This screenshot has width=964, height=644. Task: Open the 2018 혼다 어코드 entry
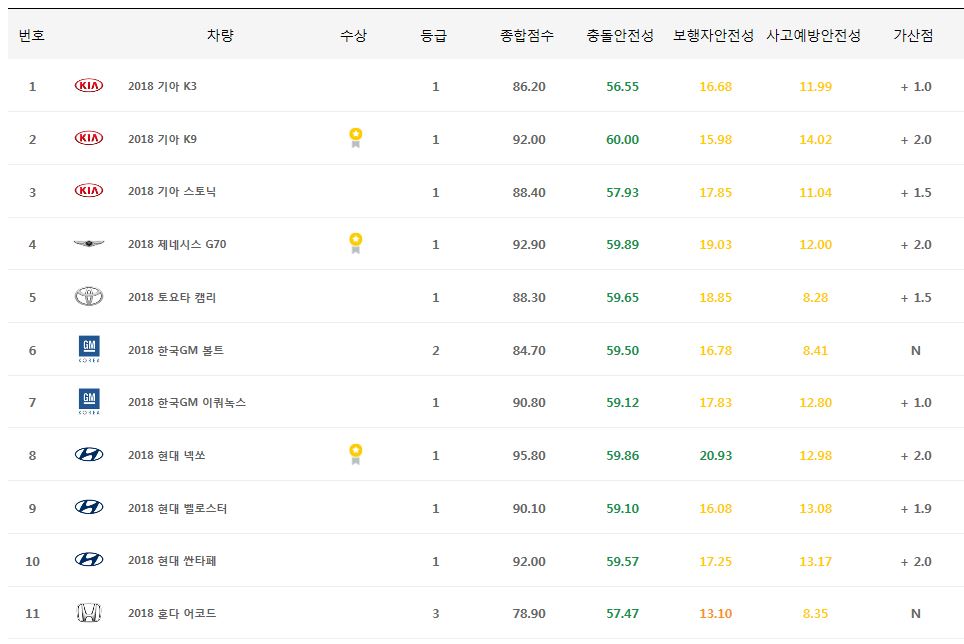coord(172,613)
